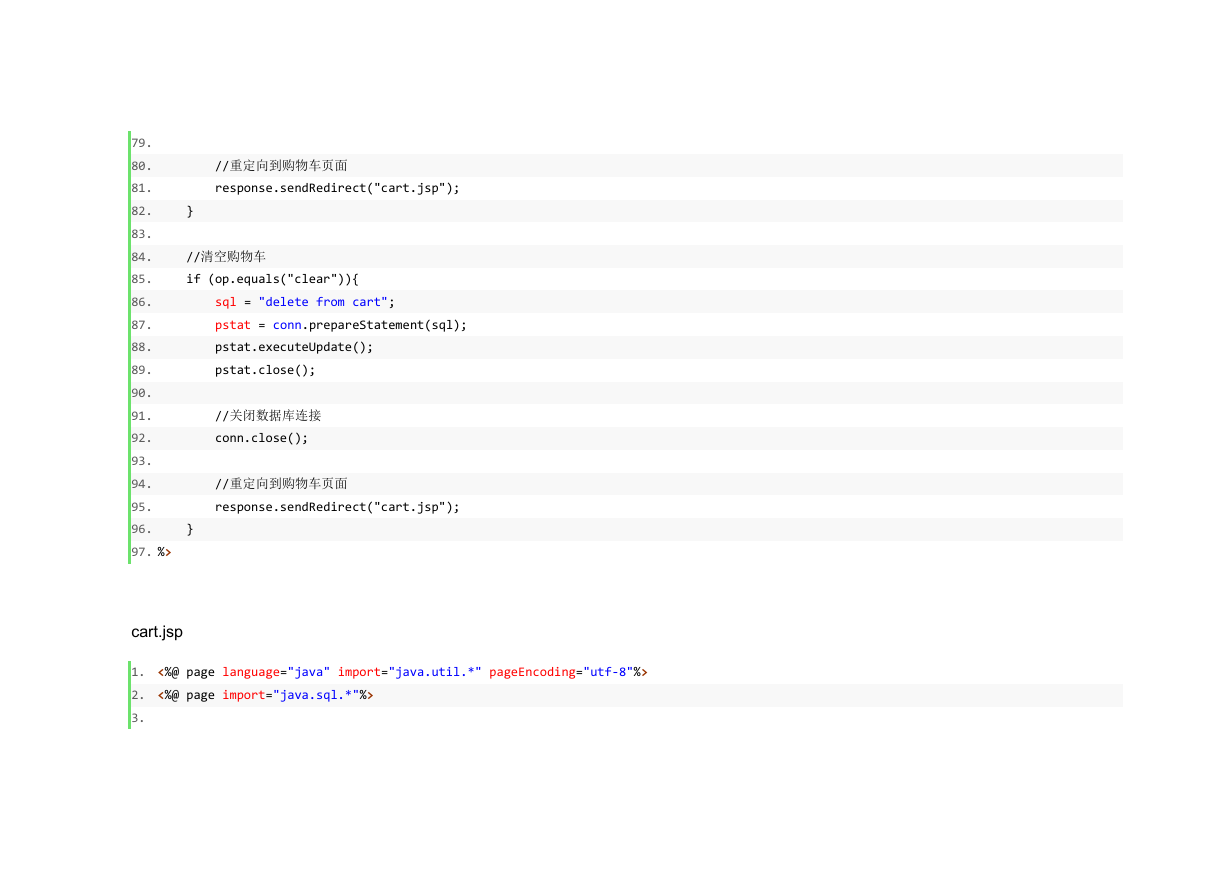Select comment on line 80 about redirecting
The width and height of the screenshot is (1228, 869).
[281, 165]
